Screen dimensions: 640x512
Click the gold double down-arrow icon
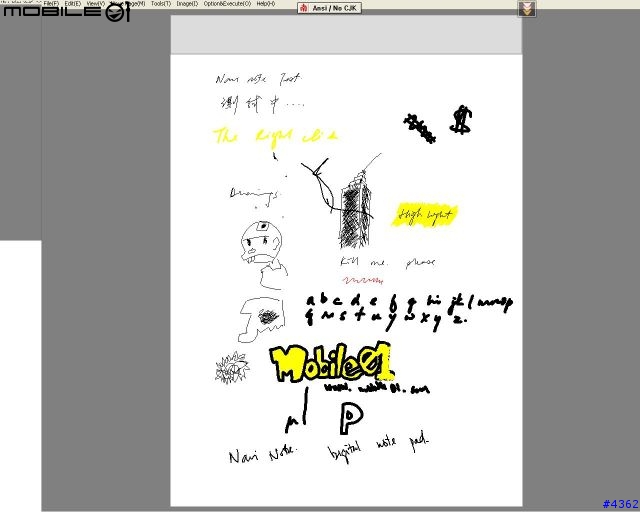point(527,9)
